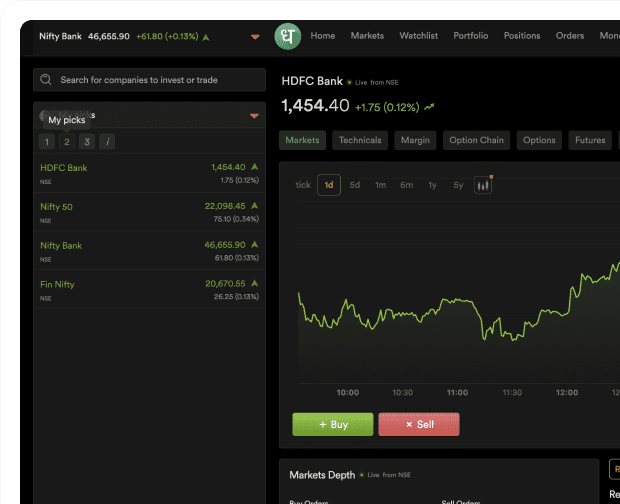This screenshot has width=620, height=504.
Task: Click the 12:00 time axis label
Action: coord(567,393)
